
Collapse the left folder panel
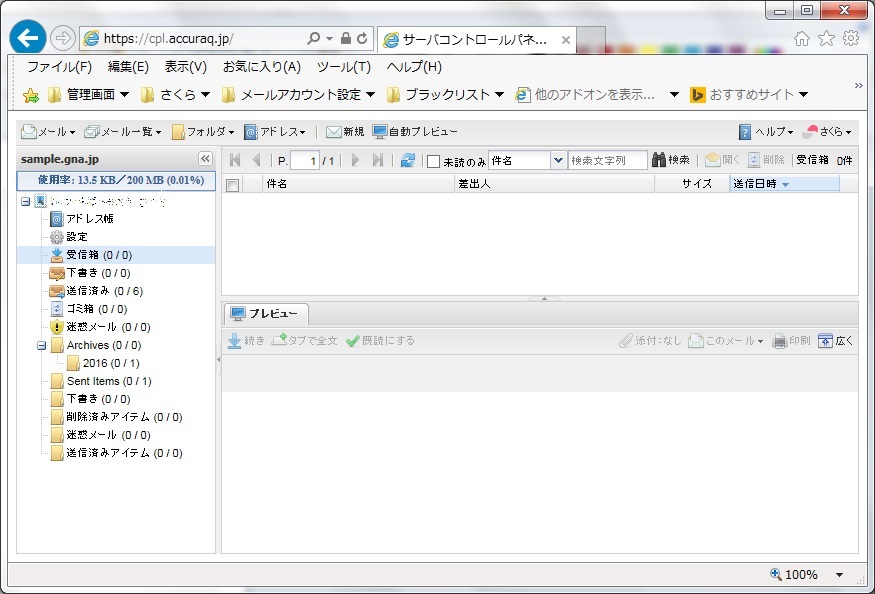click(x=205, y=159)
